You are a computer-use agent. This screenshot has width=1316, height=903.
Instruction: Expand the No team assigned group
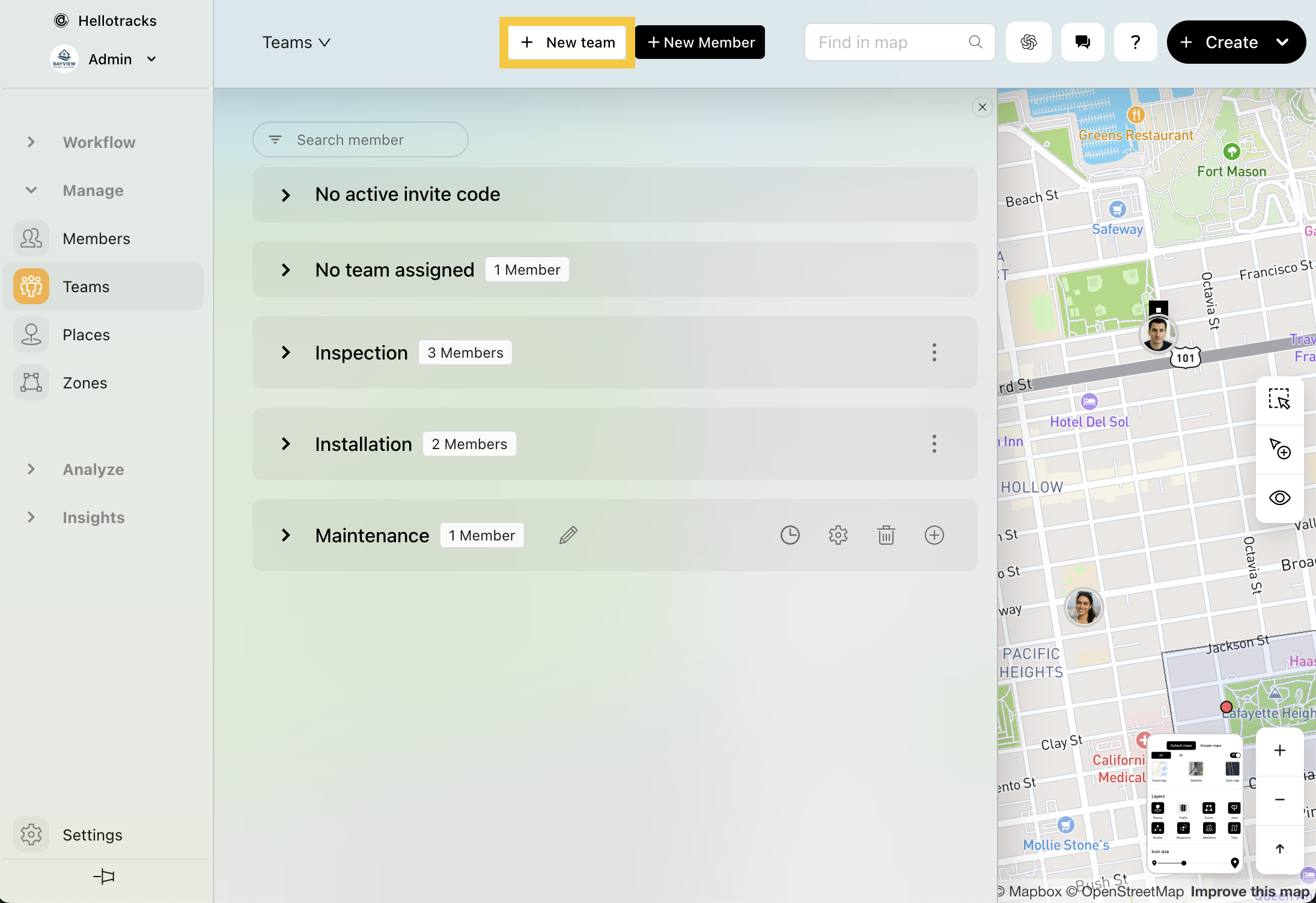coord(285,270)
